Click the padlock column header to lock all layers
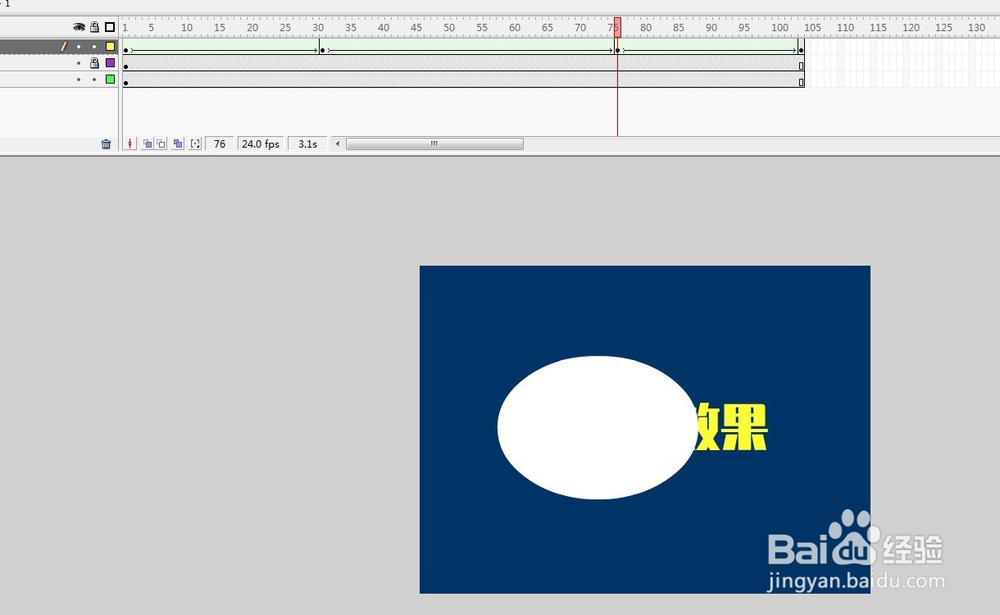The image size is (1000, 615). (94, 27)
